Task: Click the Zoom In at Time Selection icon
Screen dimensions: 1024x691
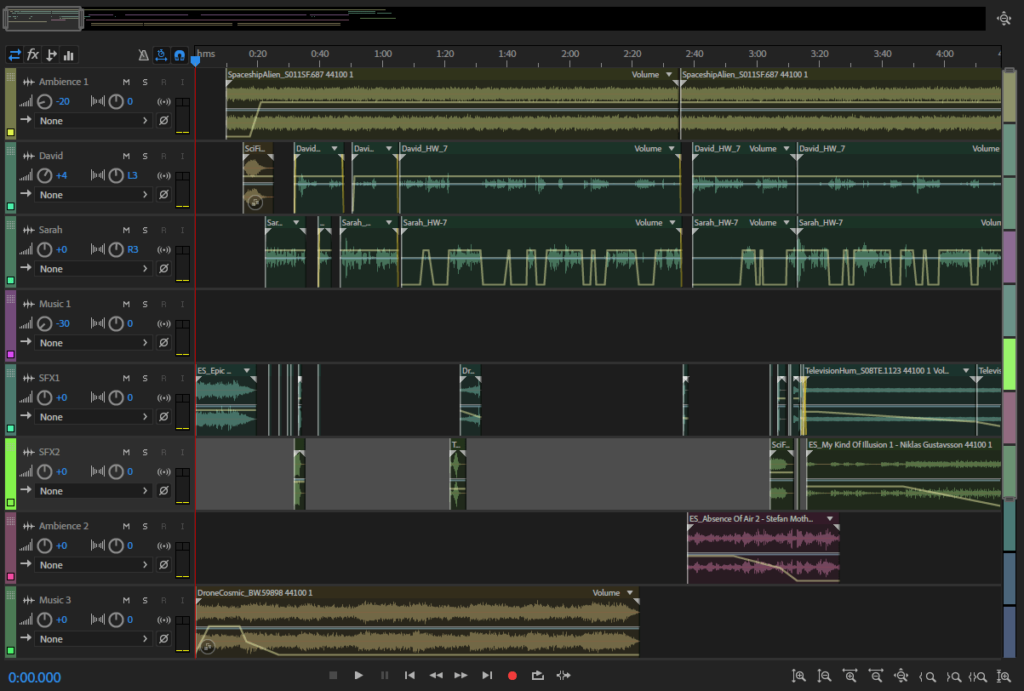Action: [x=980, y=675]
